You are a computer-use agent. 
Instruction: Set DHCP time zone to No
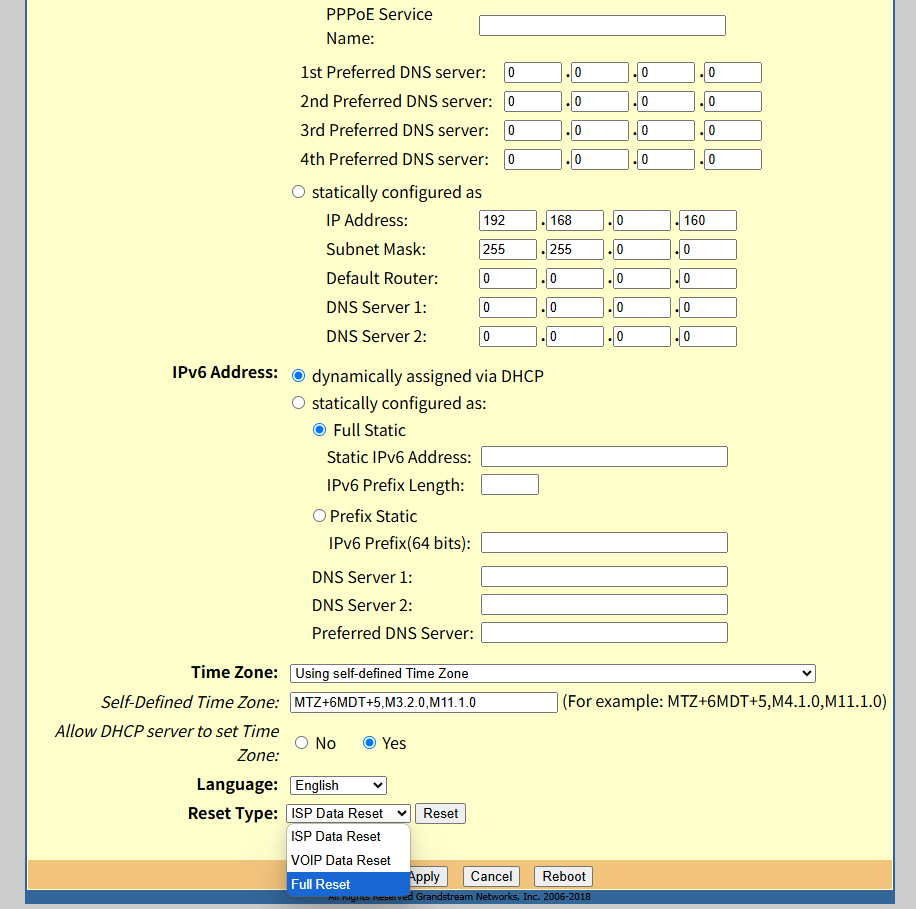[301, 743]
